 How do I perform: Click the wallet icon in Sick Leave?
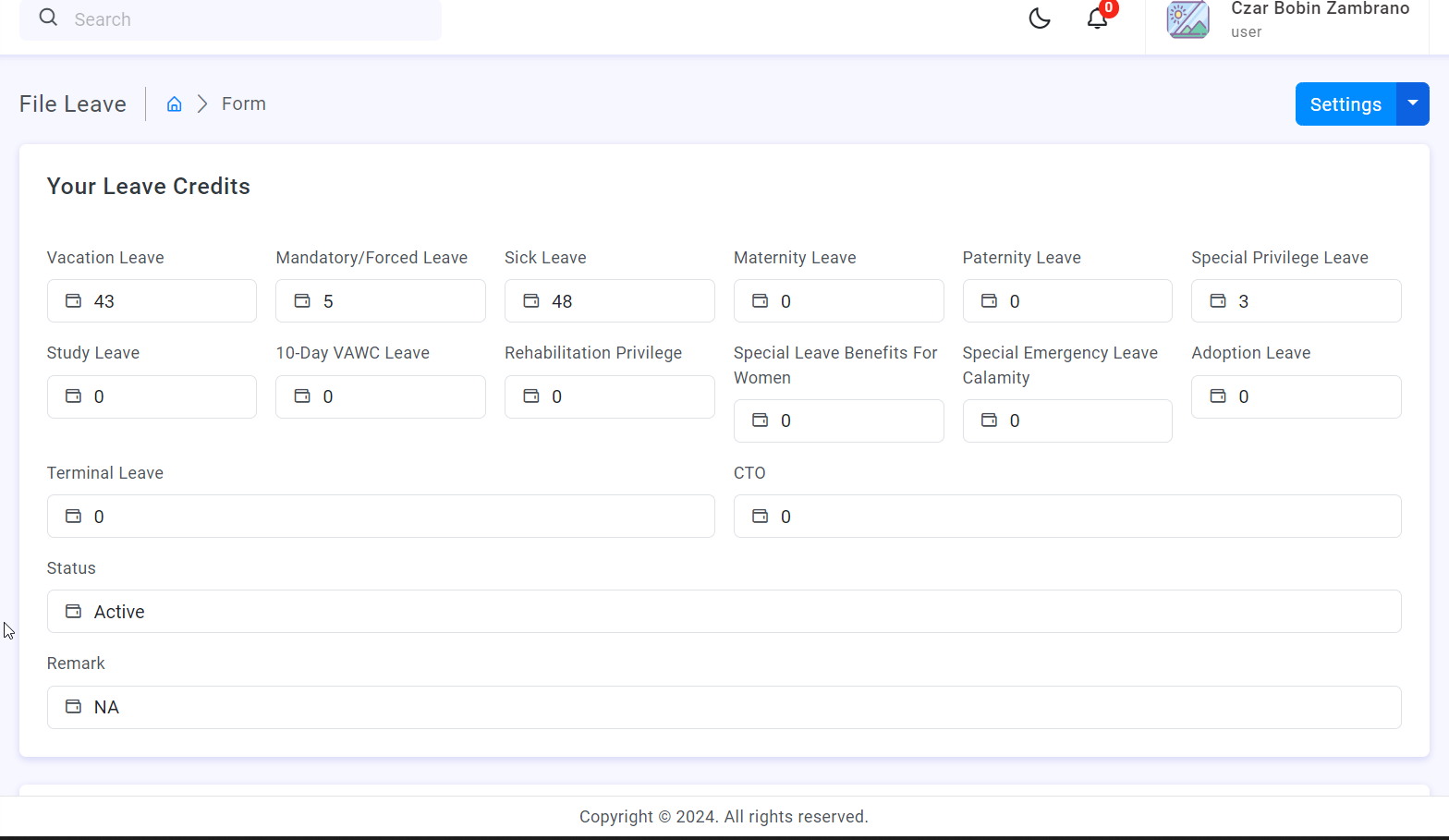531,300
